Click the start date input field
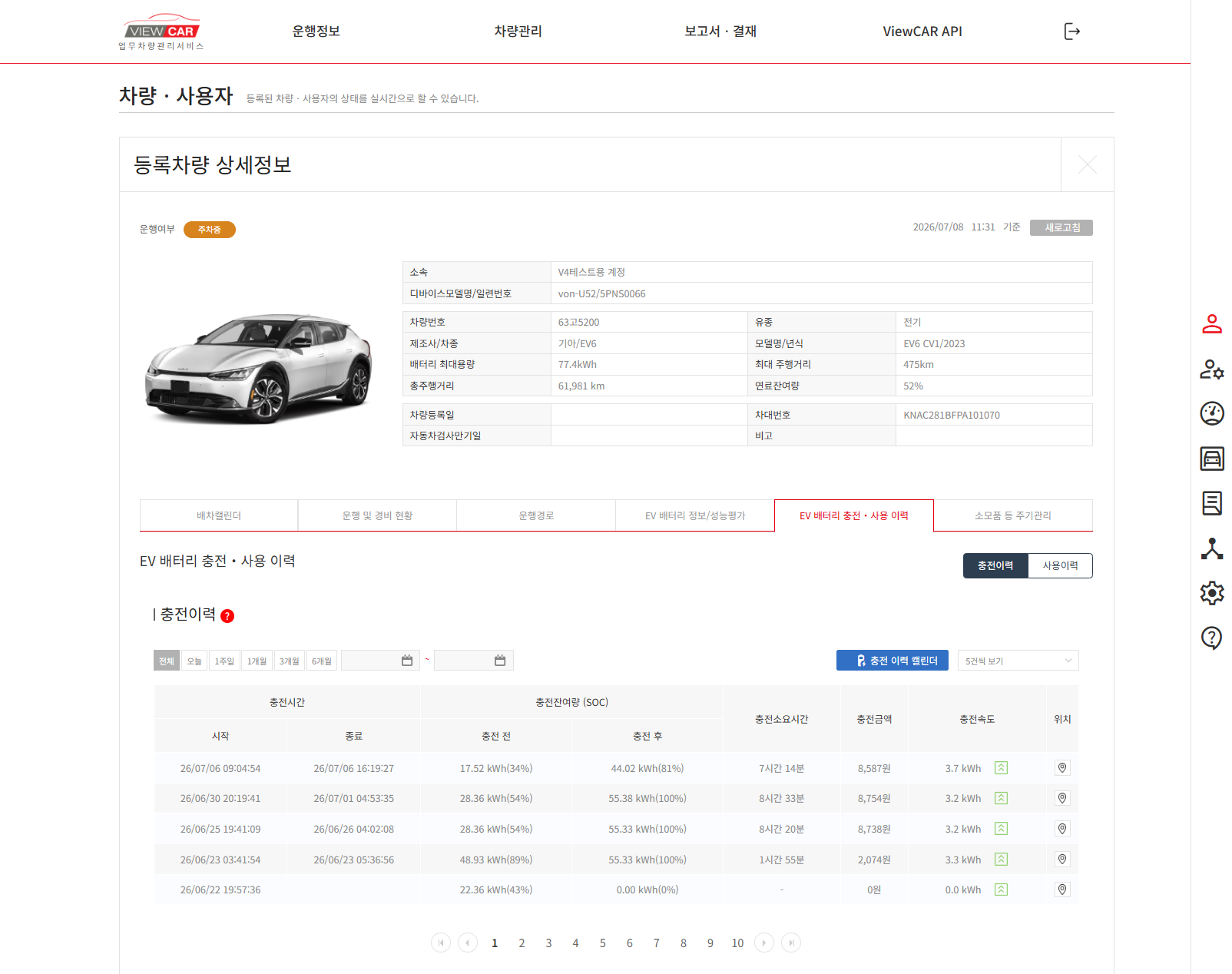Screen dimensions: 1232x974 coord(380,661)
